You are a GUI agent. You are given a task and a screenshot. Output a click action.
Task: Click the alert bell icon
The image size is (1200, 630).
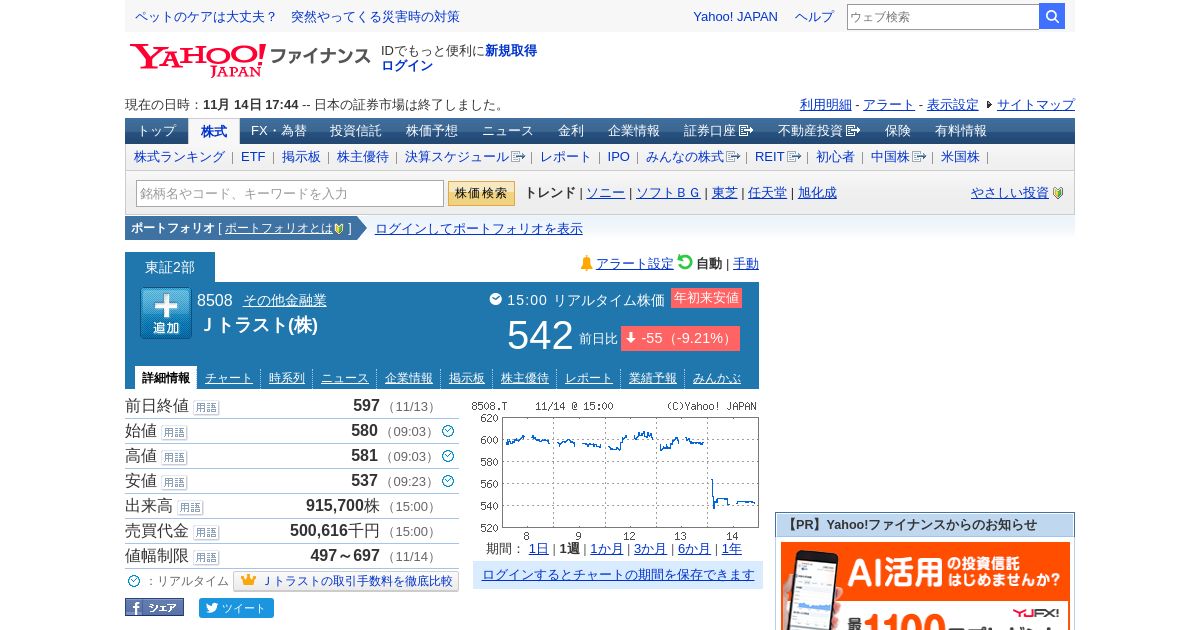coord(587,263)
